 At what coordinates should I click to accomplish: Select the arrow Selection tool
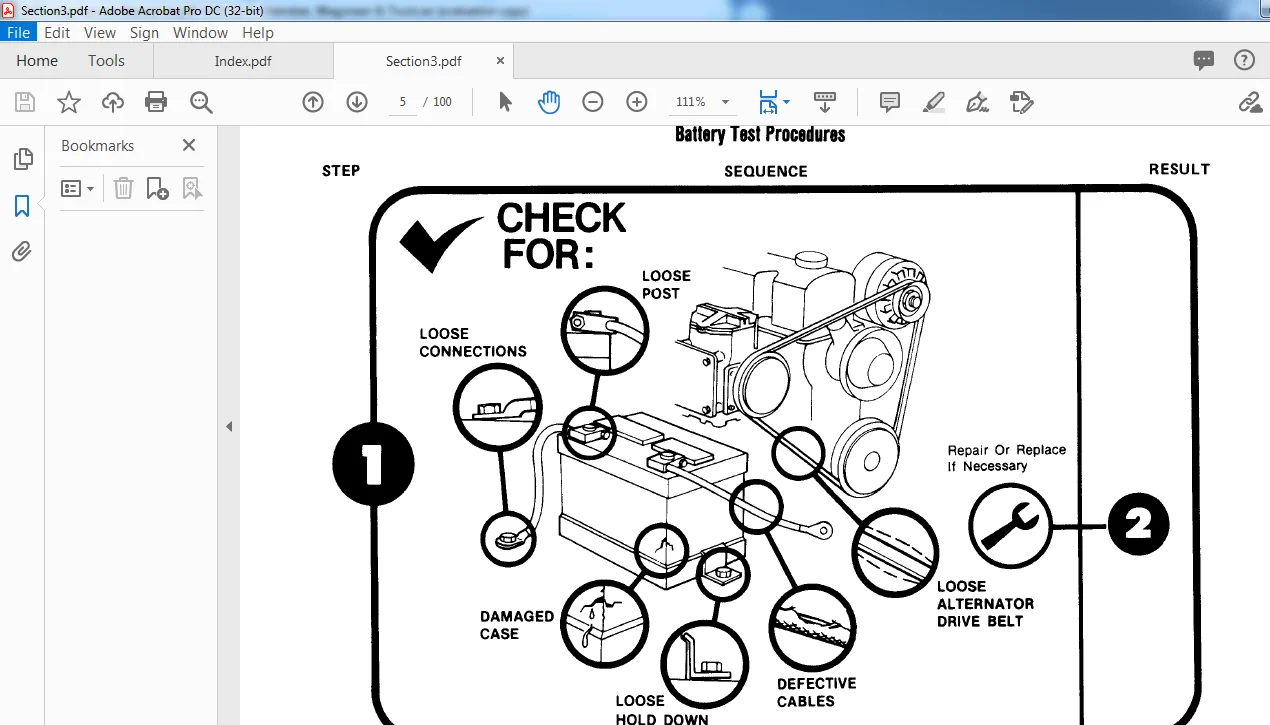click(505, 102)
